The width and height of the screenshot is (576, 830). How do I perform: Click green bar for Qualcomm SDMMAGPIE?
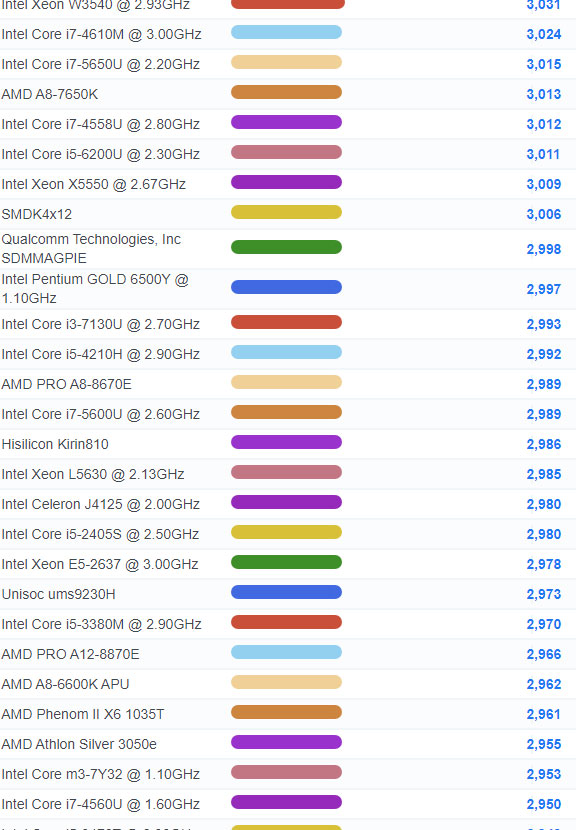click(286, 247)
